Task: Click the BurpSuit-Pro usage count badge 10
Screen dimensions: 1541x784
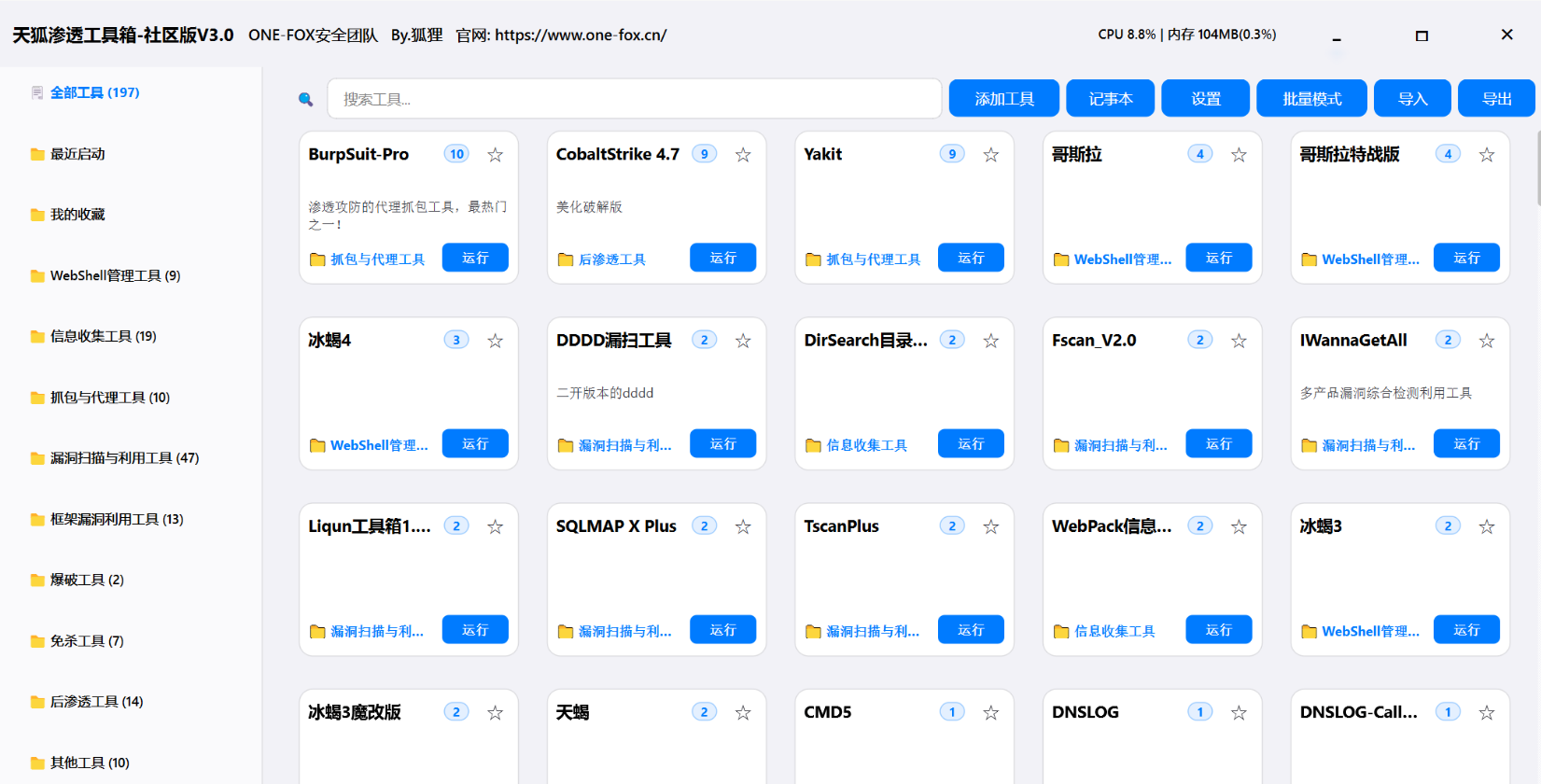Action: click(x=456, y=154)
